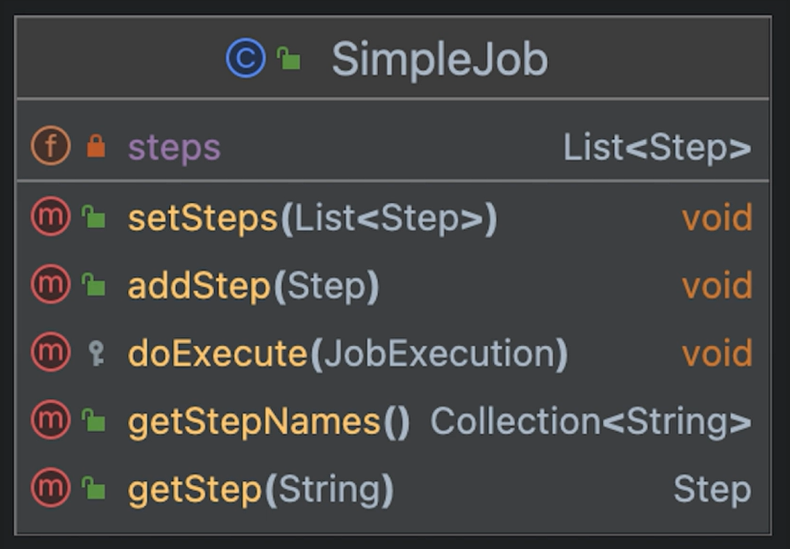Click the method icon next to addStep
This screenshot has width=790, height=549.
pyautogui.click(x=50, y=286)
